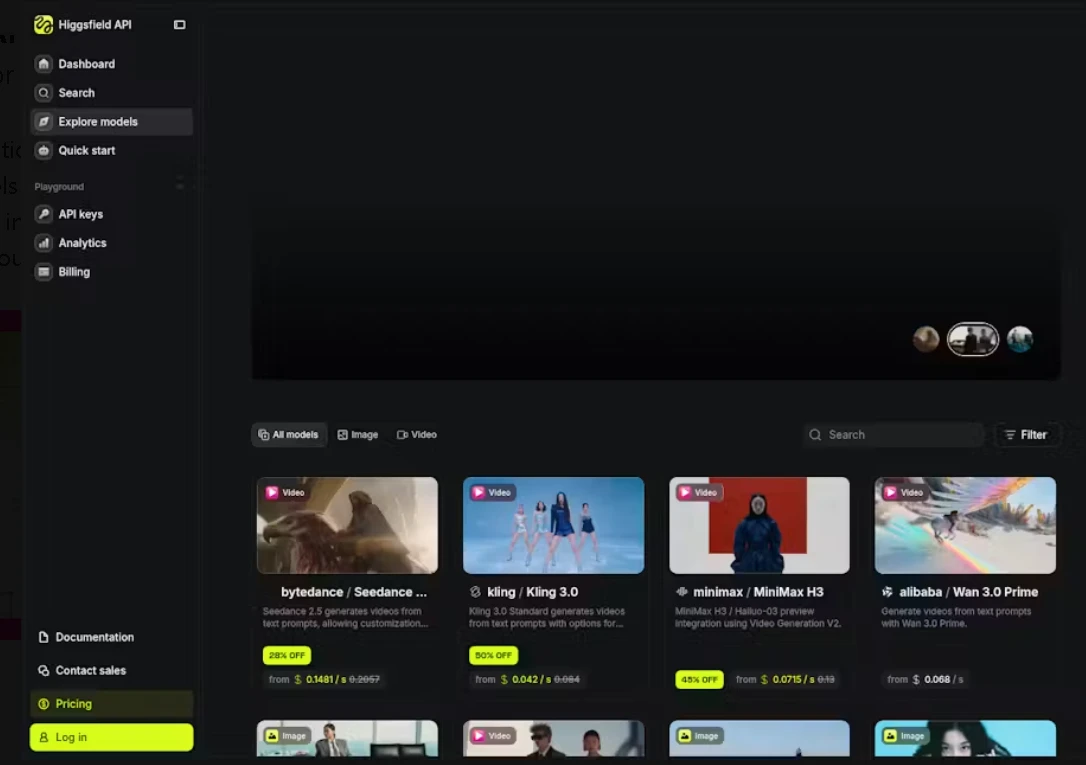This screenshot has width=1086, height=765.
Task: Click the sidebar Search magnifier icon
Action: click(x=44, y=93)
